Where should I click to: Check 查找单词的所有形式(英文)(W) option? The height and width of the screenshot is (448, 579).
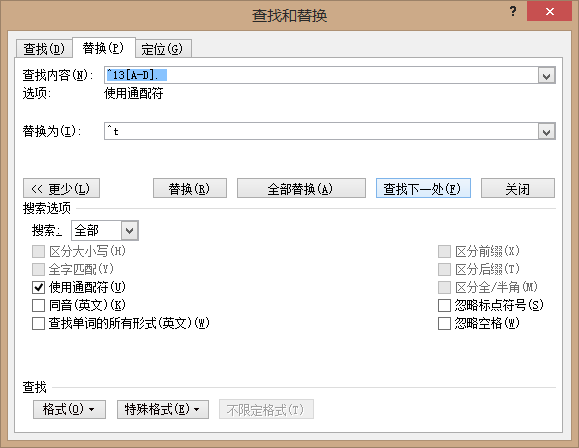[x=38, y=324]
